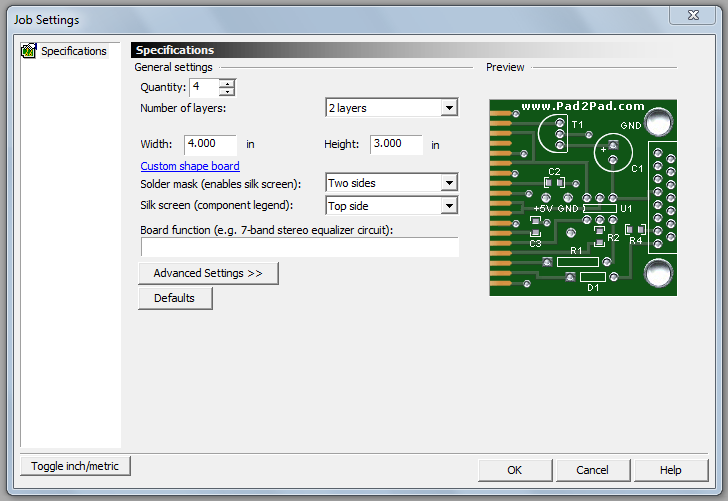Click Toggle inch/metric button

click(75, 466)
